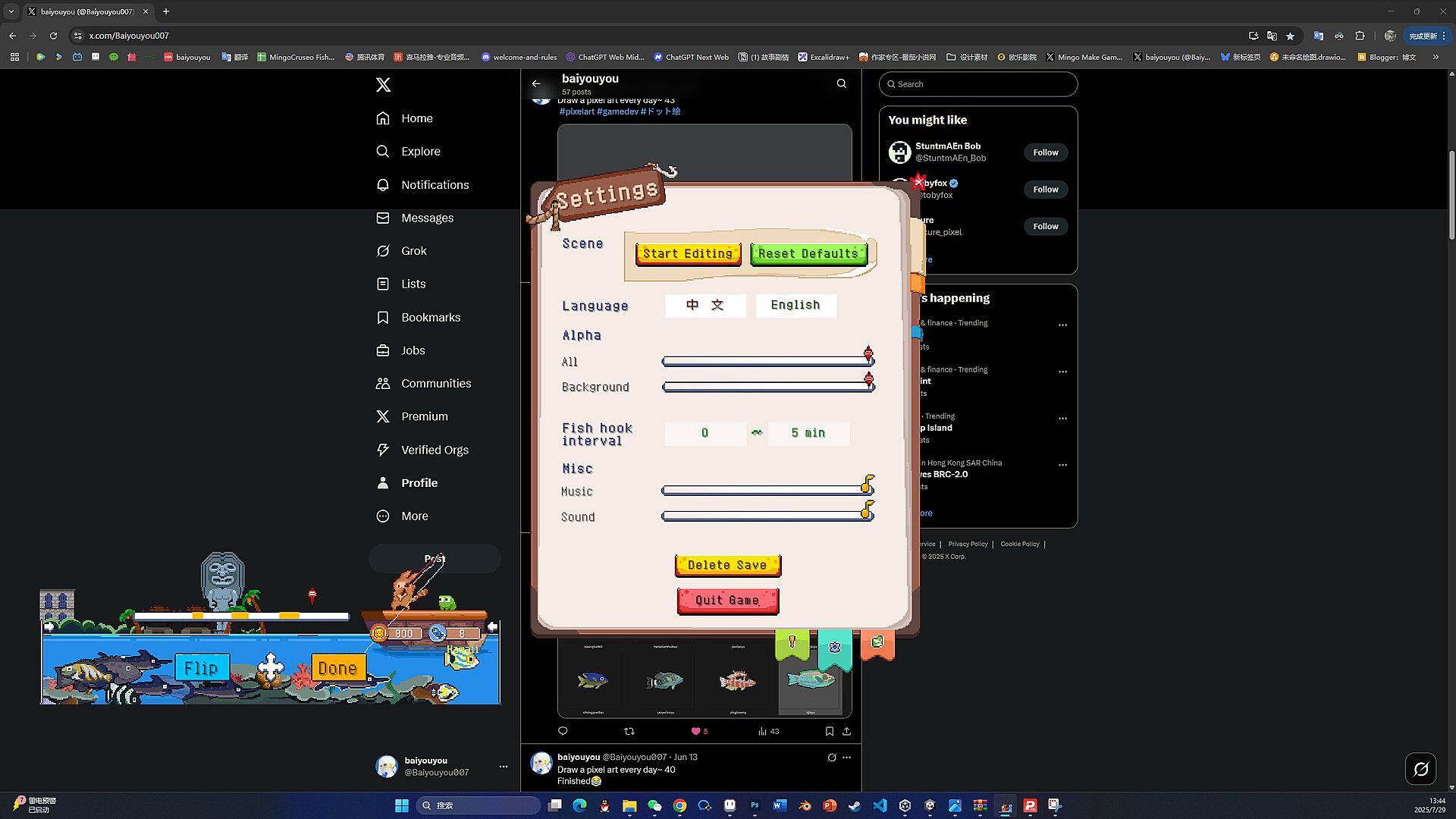This screenshot has height=819, width=1456.
Task: Go to Communities in the sidebar
Action: [435, 384]
